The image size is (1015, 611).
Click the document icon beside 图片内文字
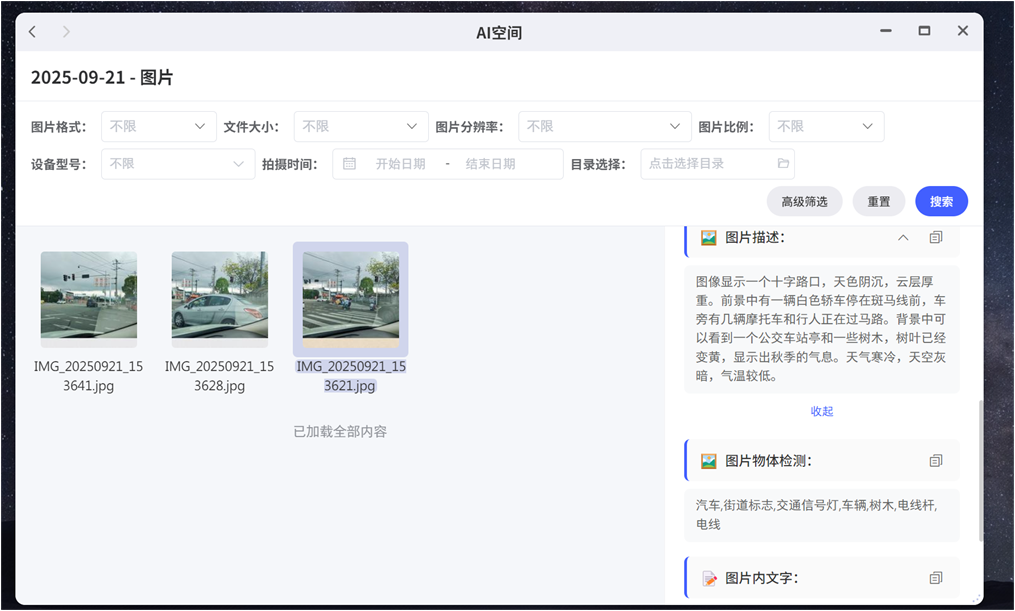(x=709, y=578)
